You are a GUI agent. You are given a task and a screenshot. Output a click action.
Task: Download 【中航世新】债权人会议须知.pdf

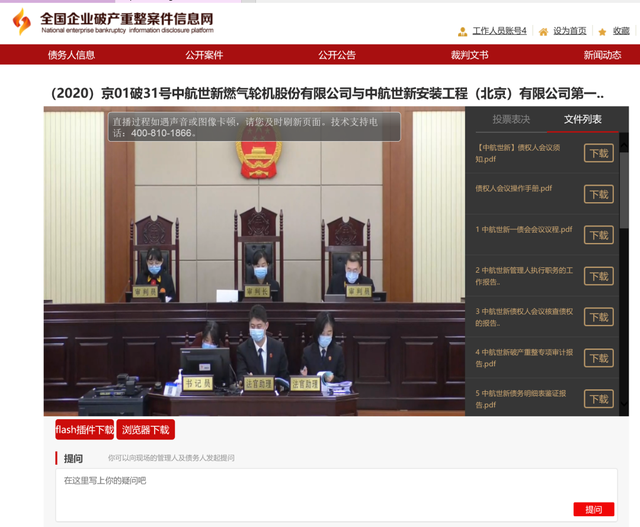point(599,153)
